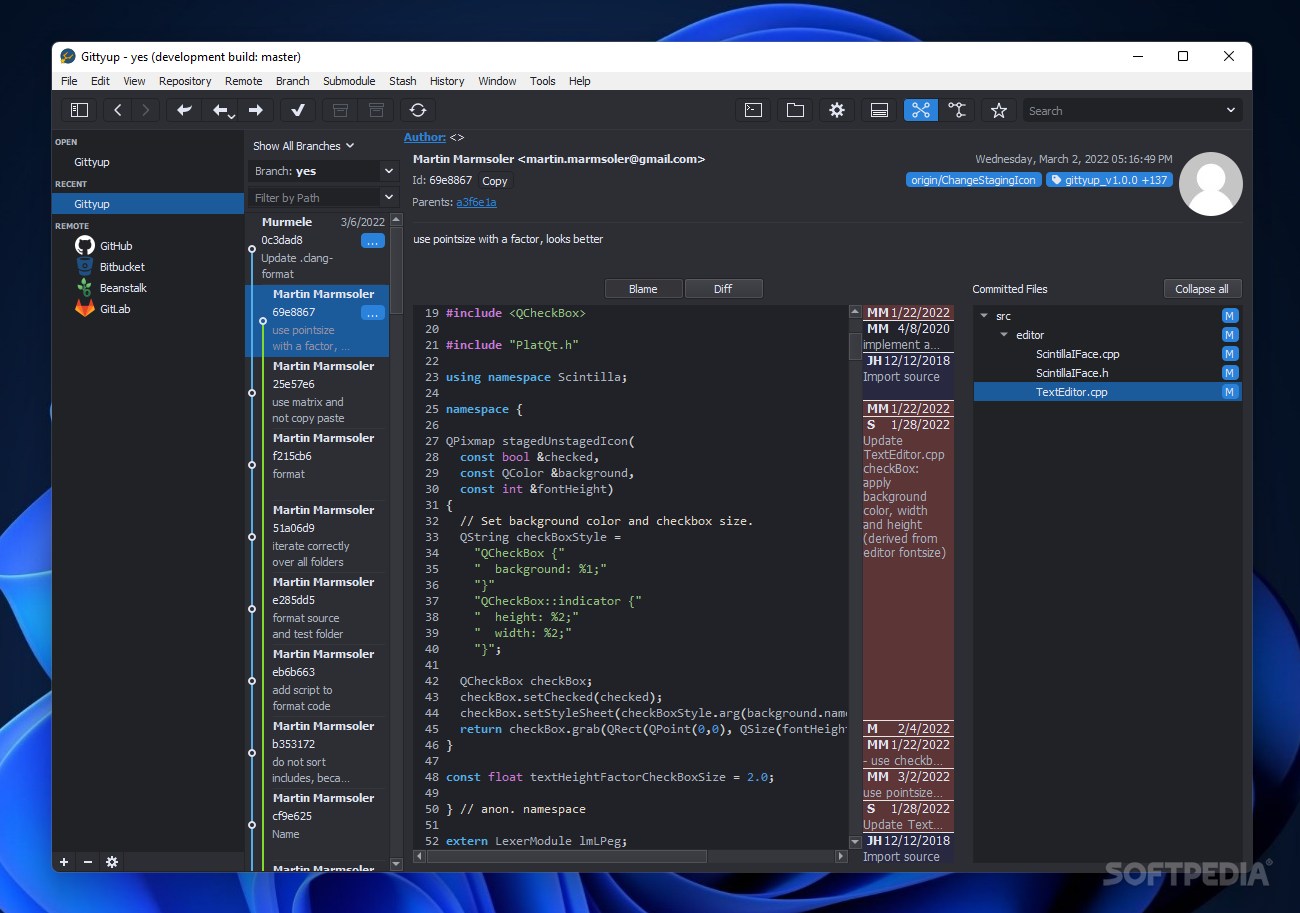Click the first Stash archive icon

(340, 110)
